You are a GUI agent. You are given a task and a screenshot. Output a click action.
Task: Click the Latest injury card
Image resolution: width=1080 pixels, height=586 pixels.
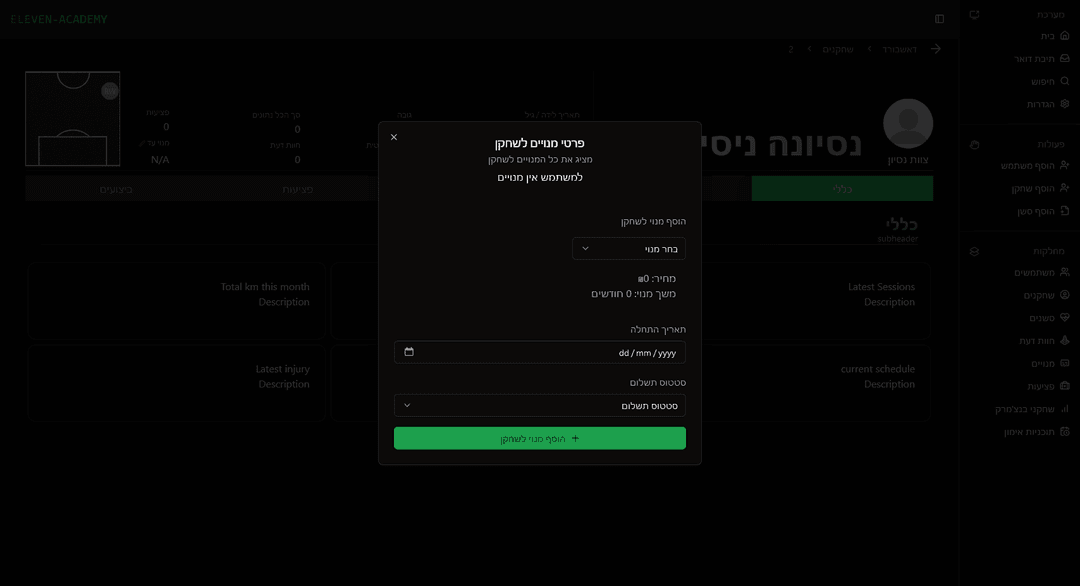[176, 383]
